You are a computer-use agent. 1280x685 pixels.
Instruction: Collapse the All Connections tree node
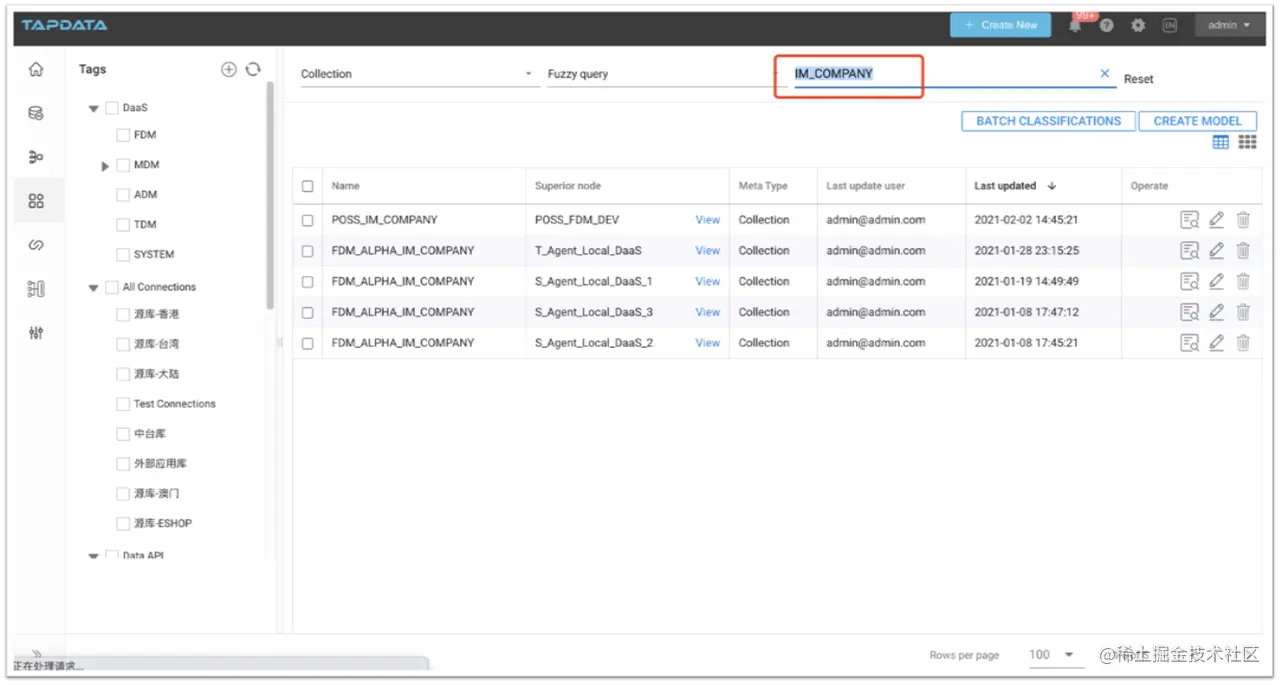click(94, 288)
